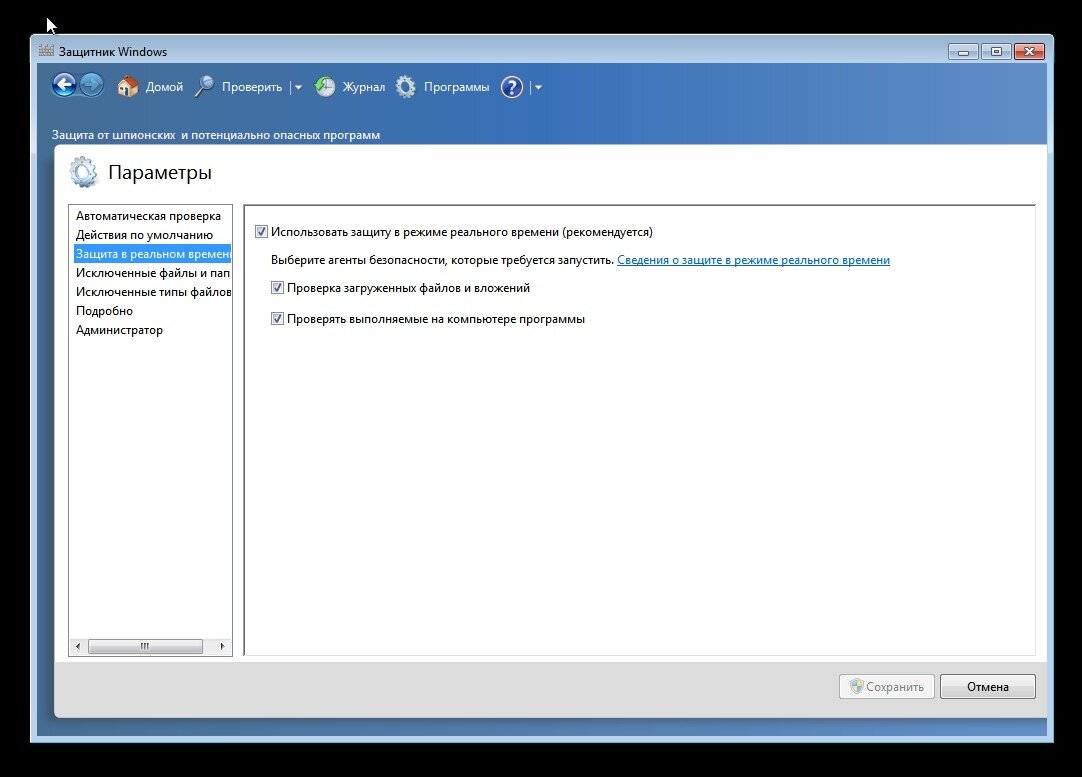Select the Проверить toolbar label

click(x=252, y=87)
